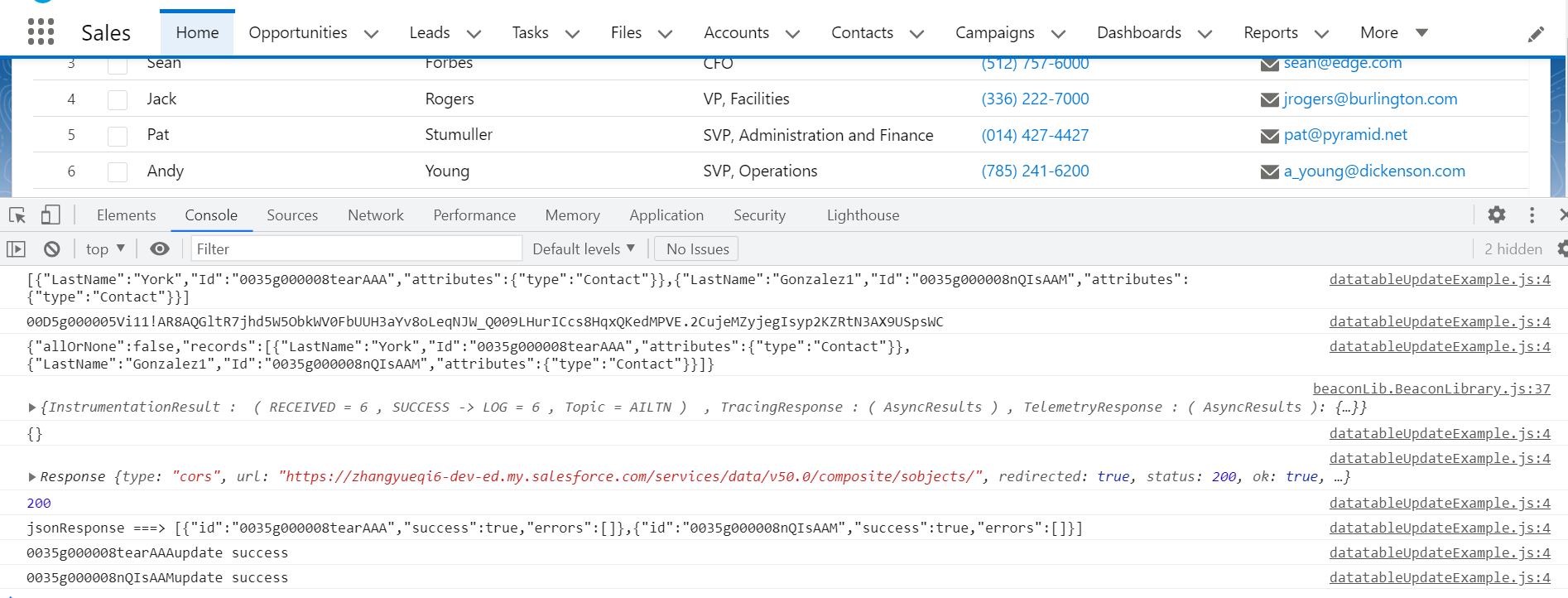This screenshot has width=1568, height=598.
Task: Switch to the Security DevTools tab
Action: click(x=759, y=215)
